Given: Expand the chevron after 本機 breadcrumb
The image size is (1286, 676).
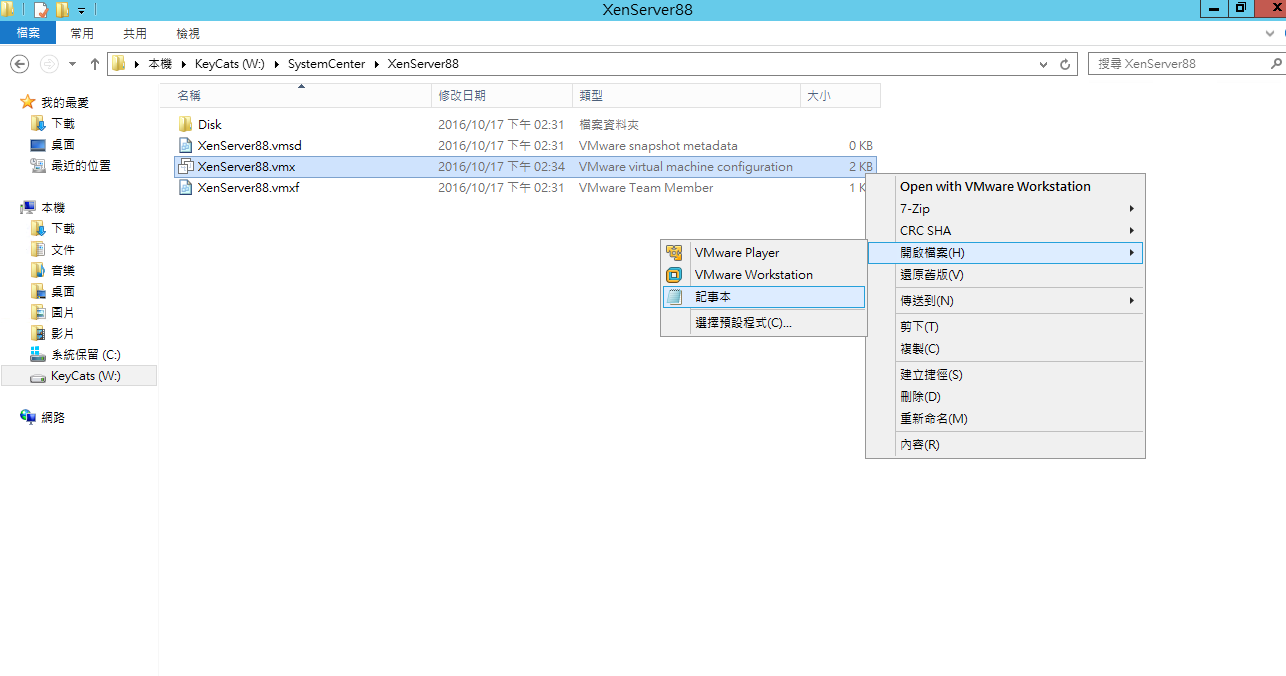Looking at the screenshot, I should (184, 64).
